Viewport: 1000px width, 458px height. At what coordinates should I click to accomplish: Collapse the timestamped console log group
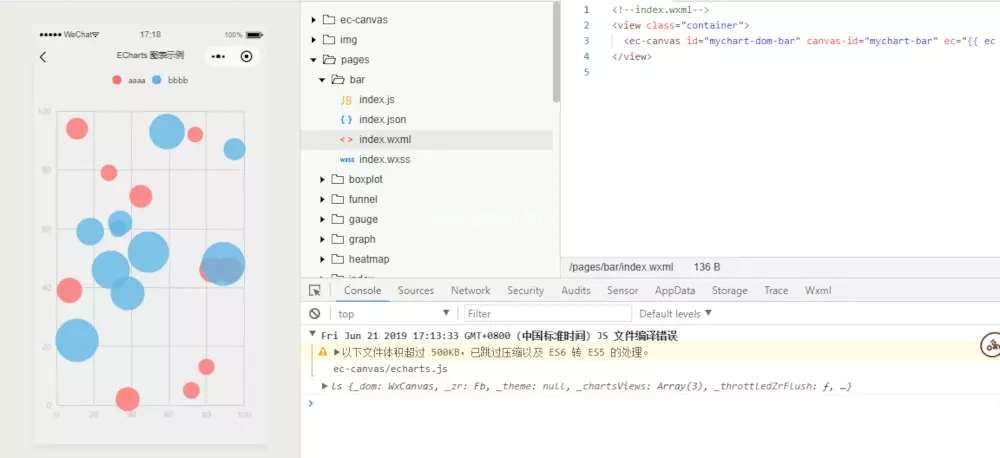pyautogui.click(x=313, y=335)
